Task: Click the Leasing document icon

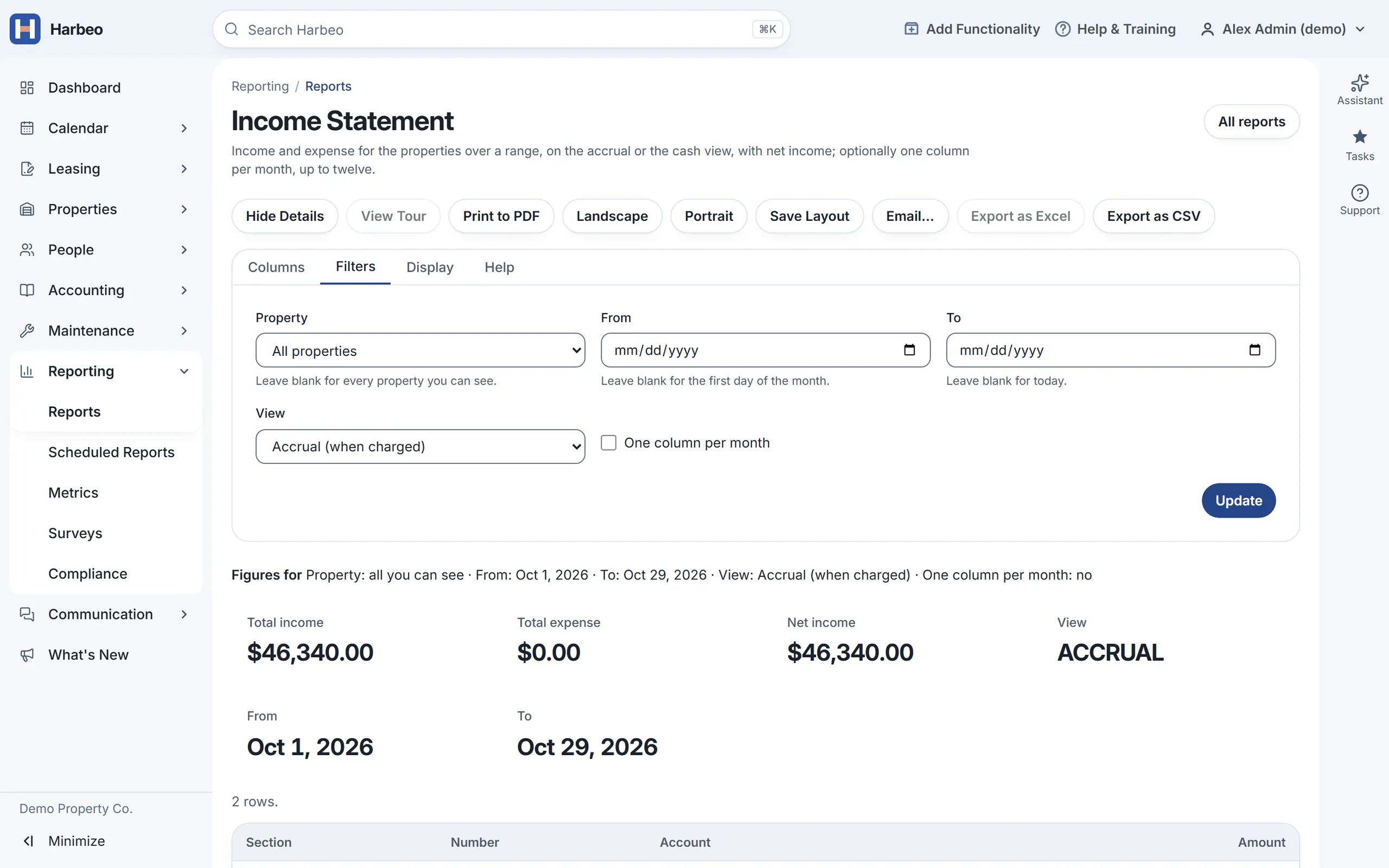Action: point(27,169)
